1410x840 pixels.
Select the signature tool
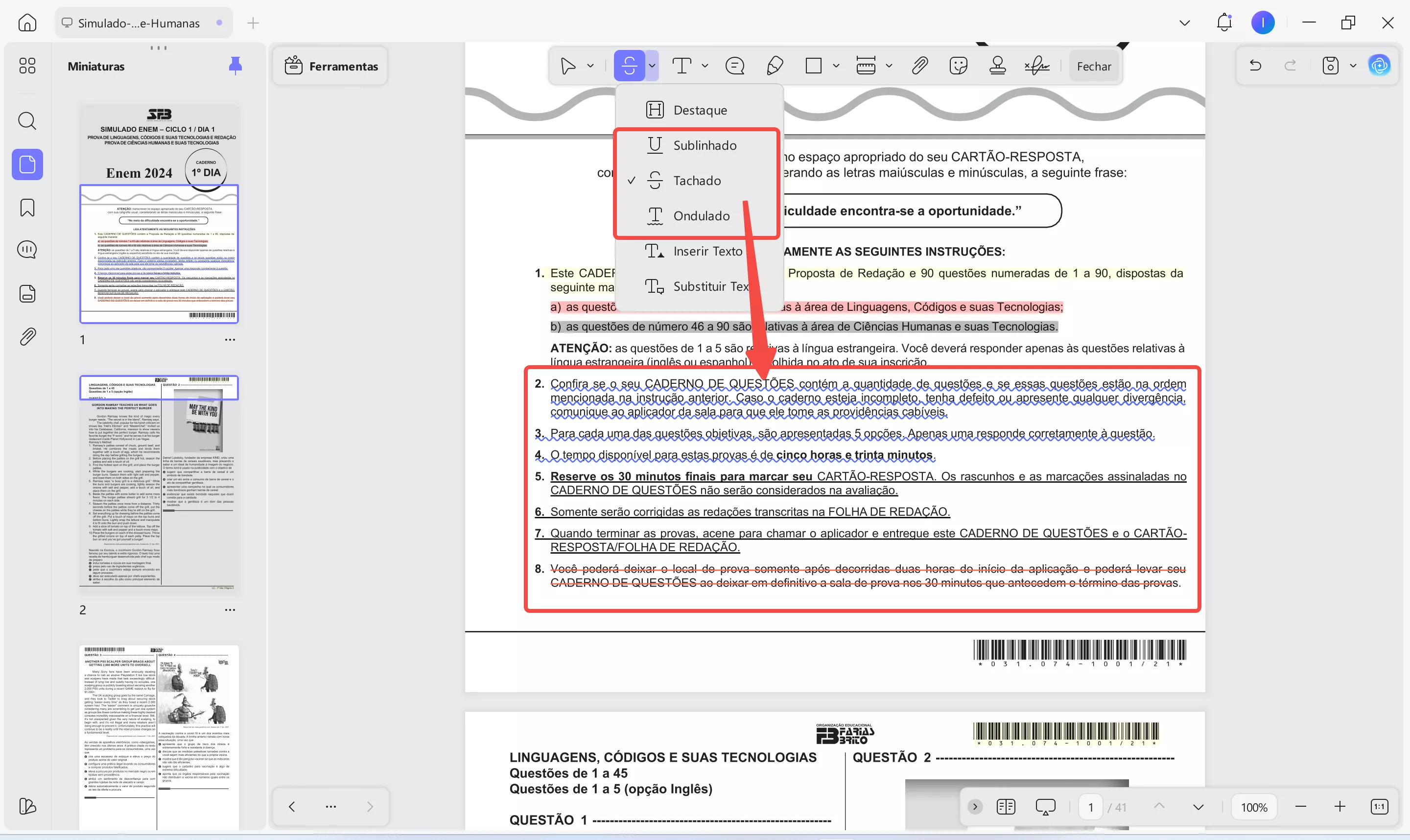click(x=1036, y=65)
